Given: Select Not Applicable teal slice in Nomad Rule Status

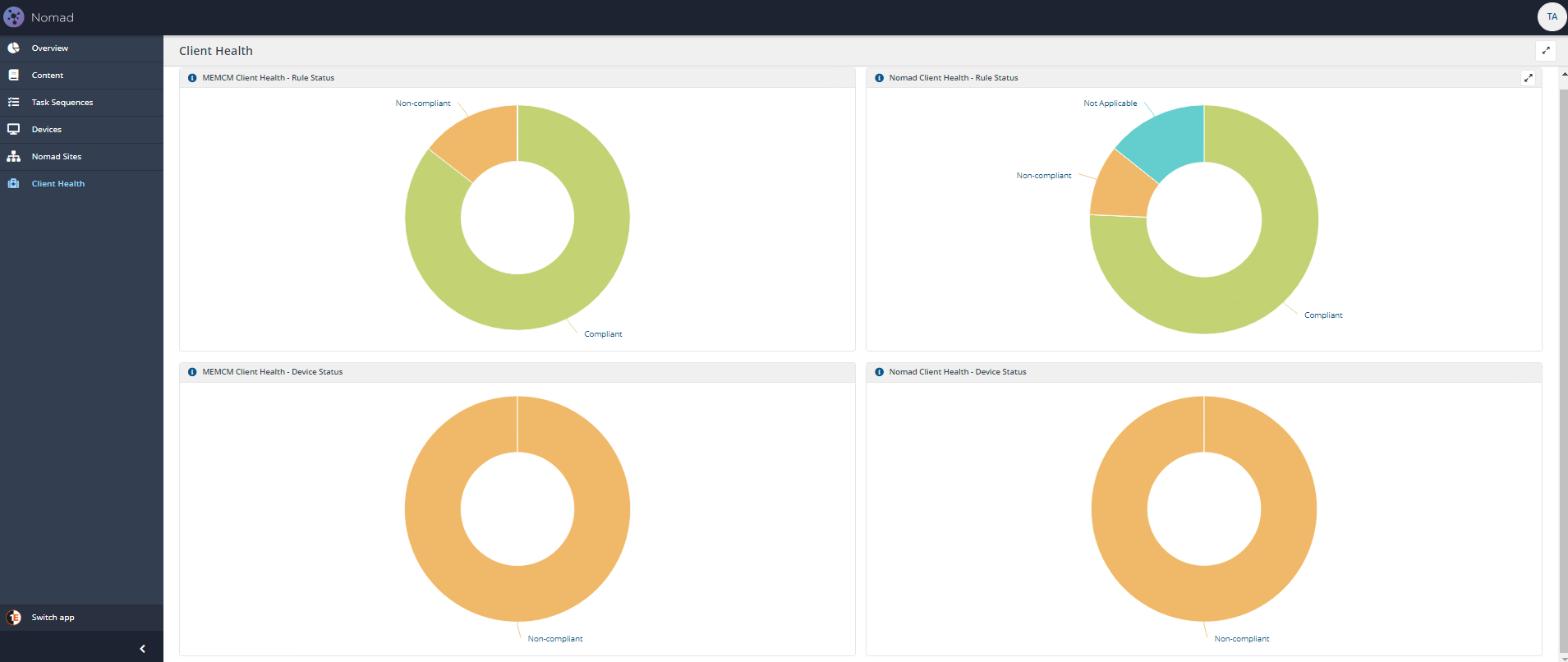Looking at the screenshot, I should [x=1166, y=138].
